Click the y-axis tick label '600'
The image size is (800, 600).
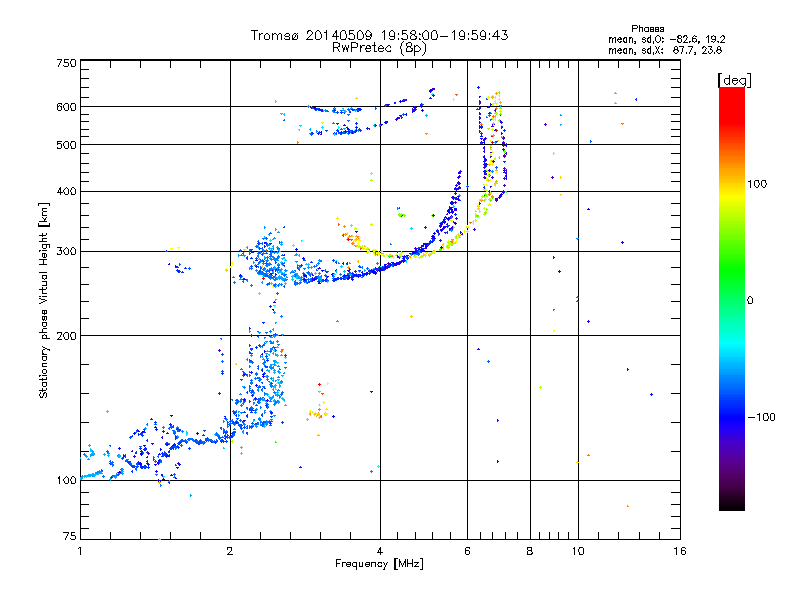click(x=66, y=107)
